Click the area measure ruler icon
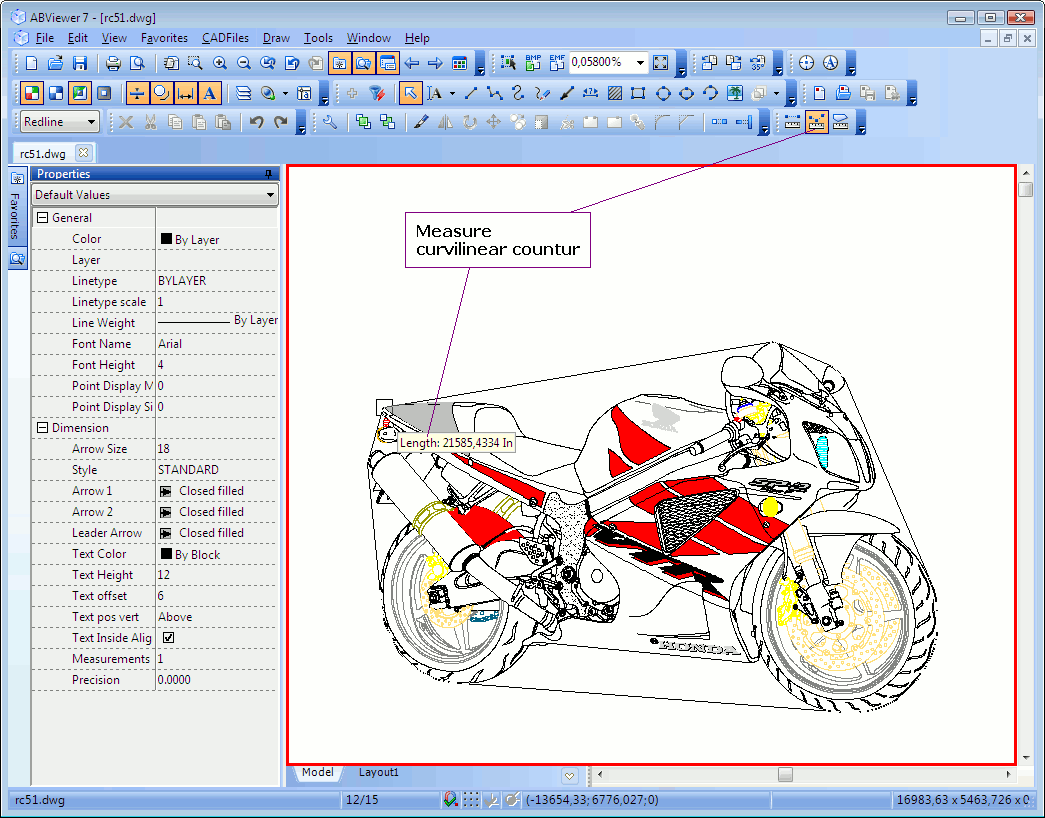Viewport: 1045px width, 818px height. [x=840, y=122]
